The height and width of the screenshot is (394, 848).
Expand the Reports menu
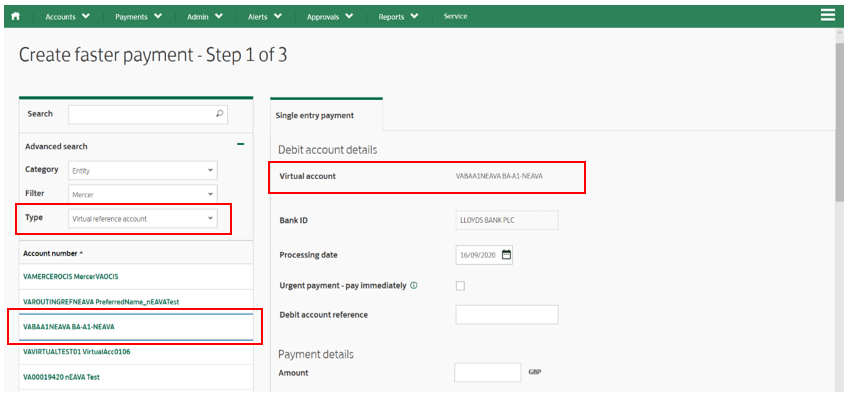pyautogui.click(x=398, y=17)
